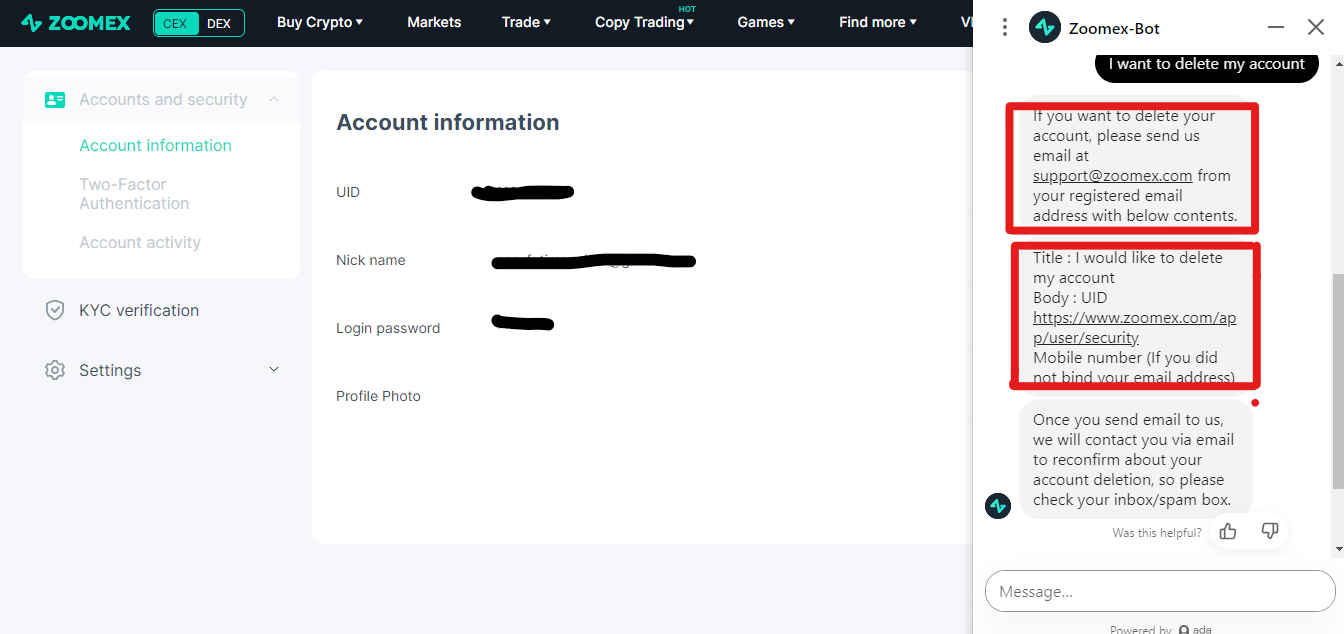Click the 'Once you send email to us' message

tap(1136, 459)
